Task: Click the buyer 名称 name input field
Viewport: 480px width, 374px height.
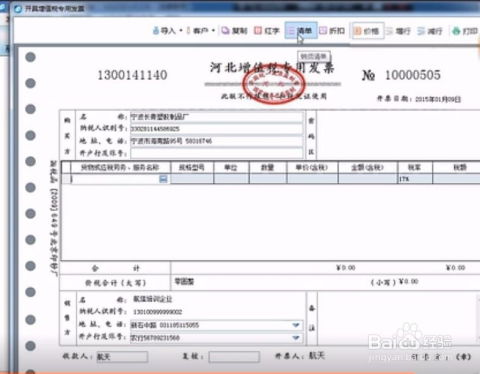Action: (x=217, y=117)
